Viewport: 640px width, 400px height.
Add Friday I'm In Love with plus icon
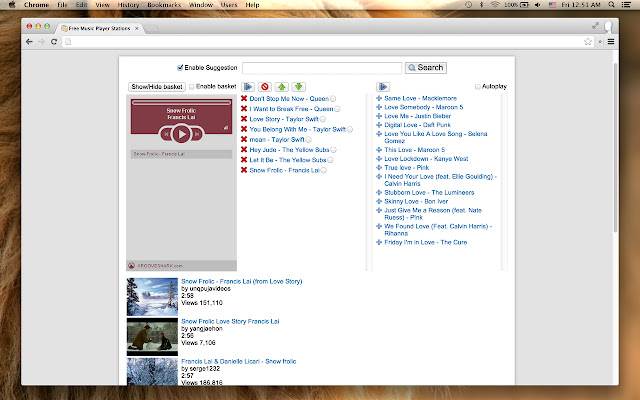[x=379, y=242]
